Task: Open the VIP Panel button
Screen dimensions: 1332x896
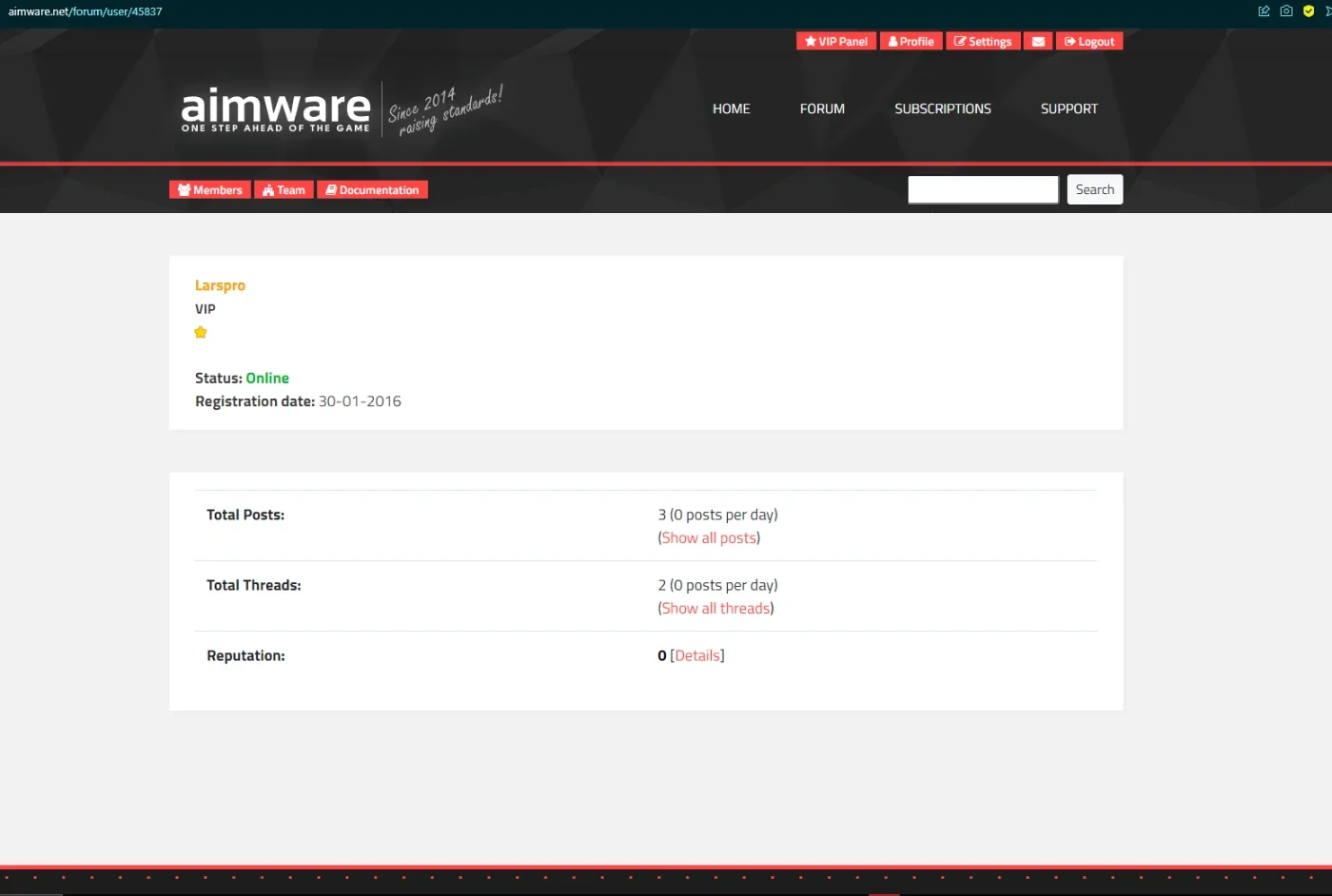Action: pyautogui.click(x=836, y=42)
